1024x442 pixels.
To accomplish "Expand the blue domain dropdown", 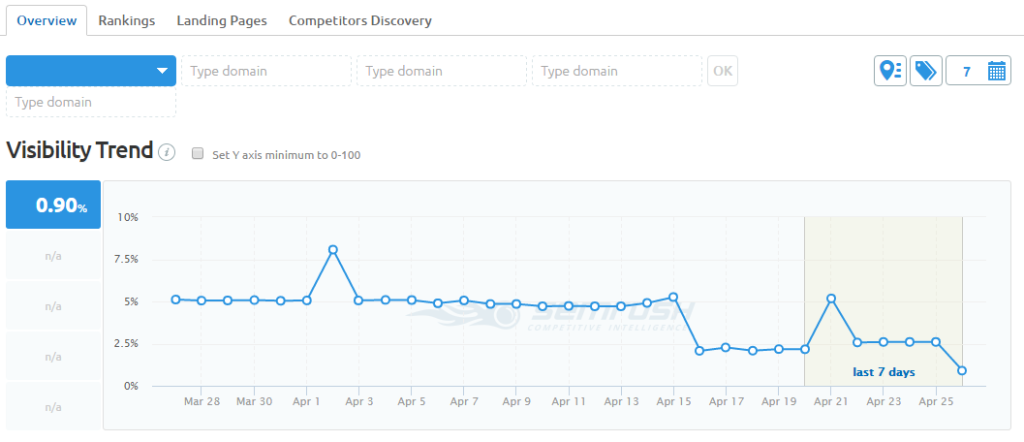I will [91, 71].
